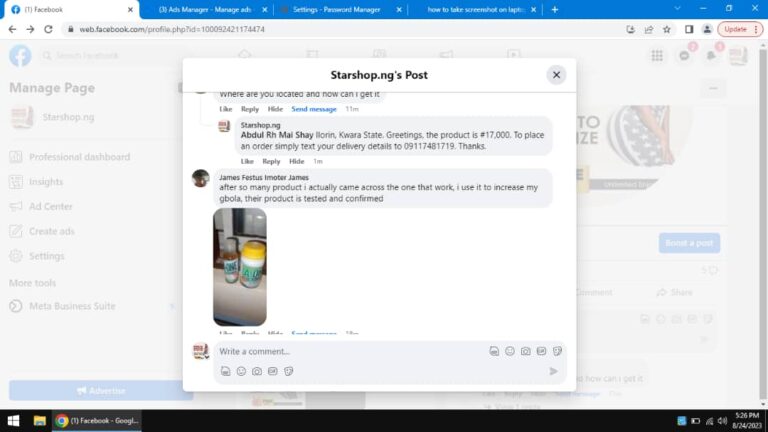
Task: Click the Write a comment input field
Action: (x=350, y=351)
